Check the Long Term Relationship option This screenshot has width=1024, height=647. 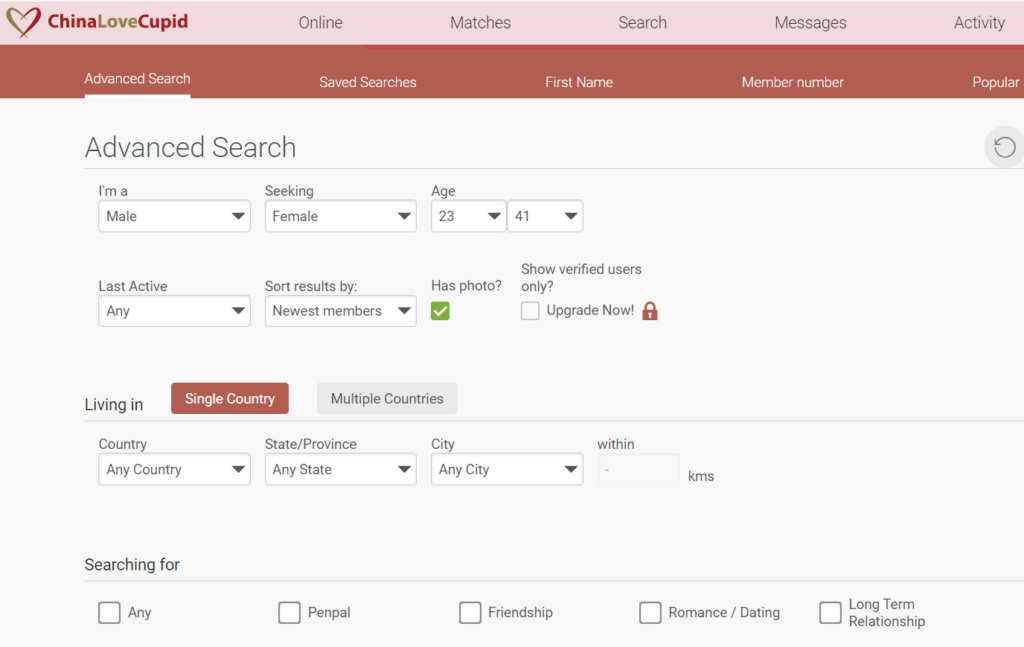830,612
